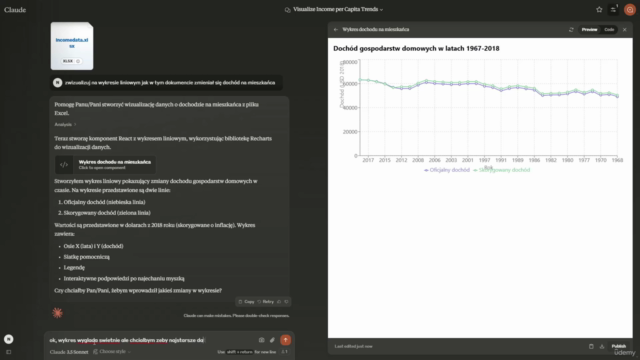
Task: Click bullet Legendę
Action: (74, 268)
